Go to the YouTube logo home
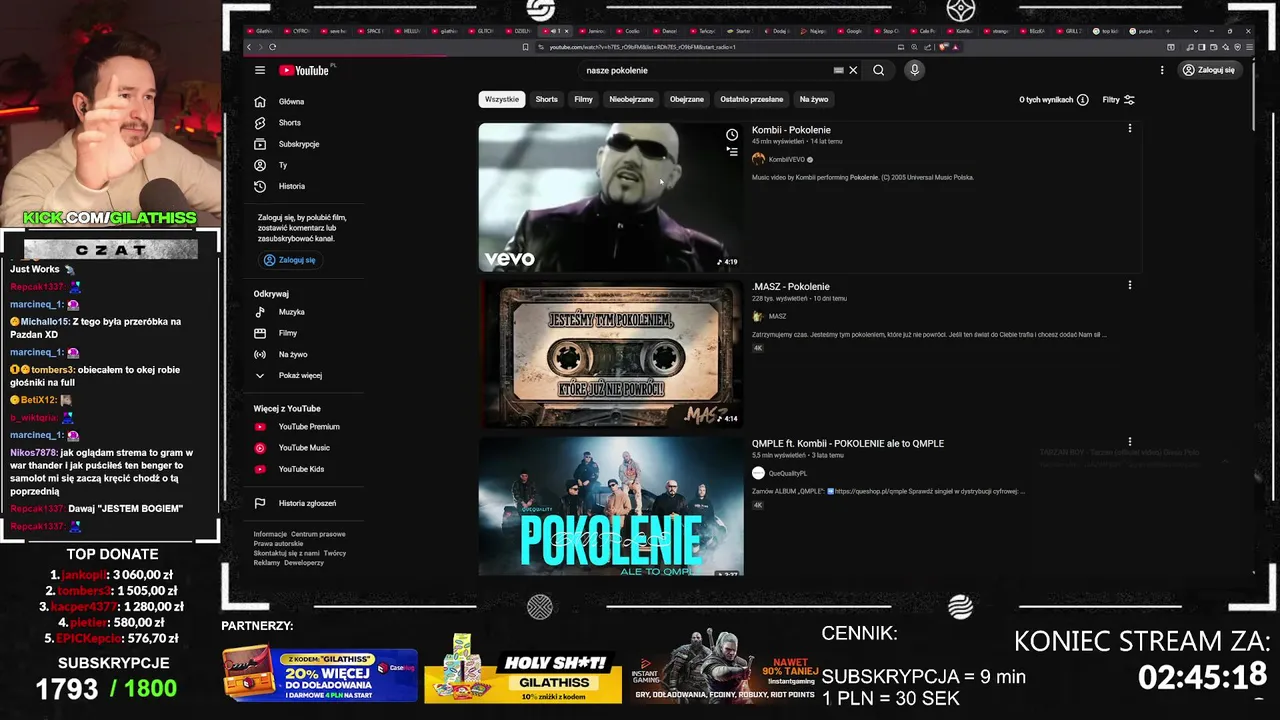The height and width of the screenshot is (720, 1280). tap(305, 70)
